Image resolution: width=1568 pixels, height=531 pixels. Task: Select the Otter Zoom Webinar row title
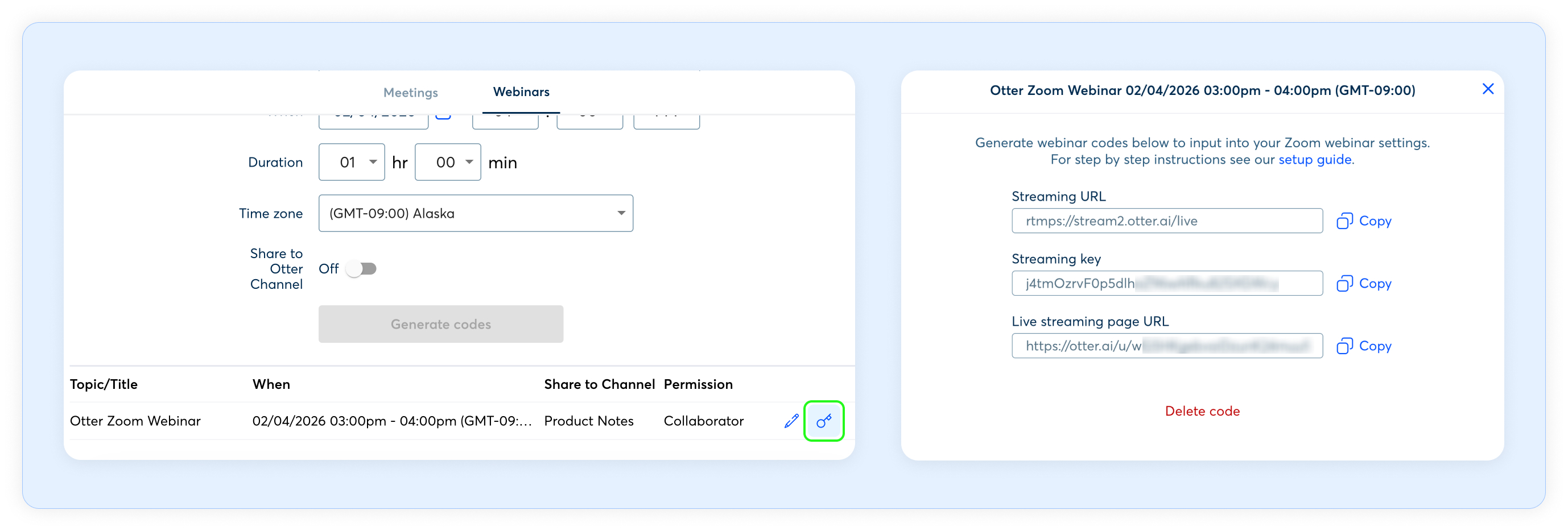[135, 421]
